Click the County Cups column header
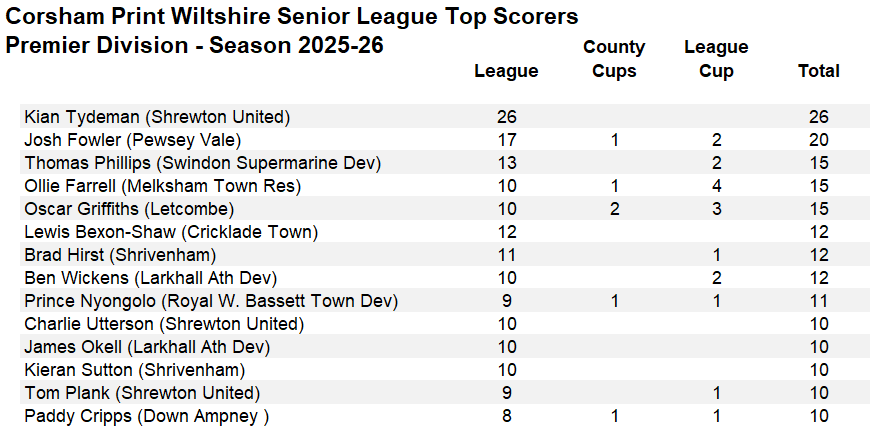870x427 pixels. point(614,59)
